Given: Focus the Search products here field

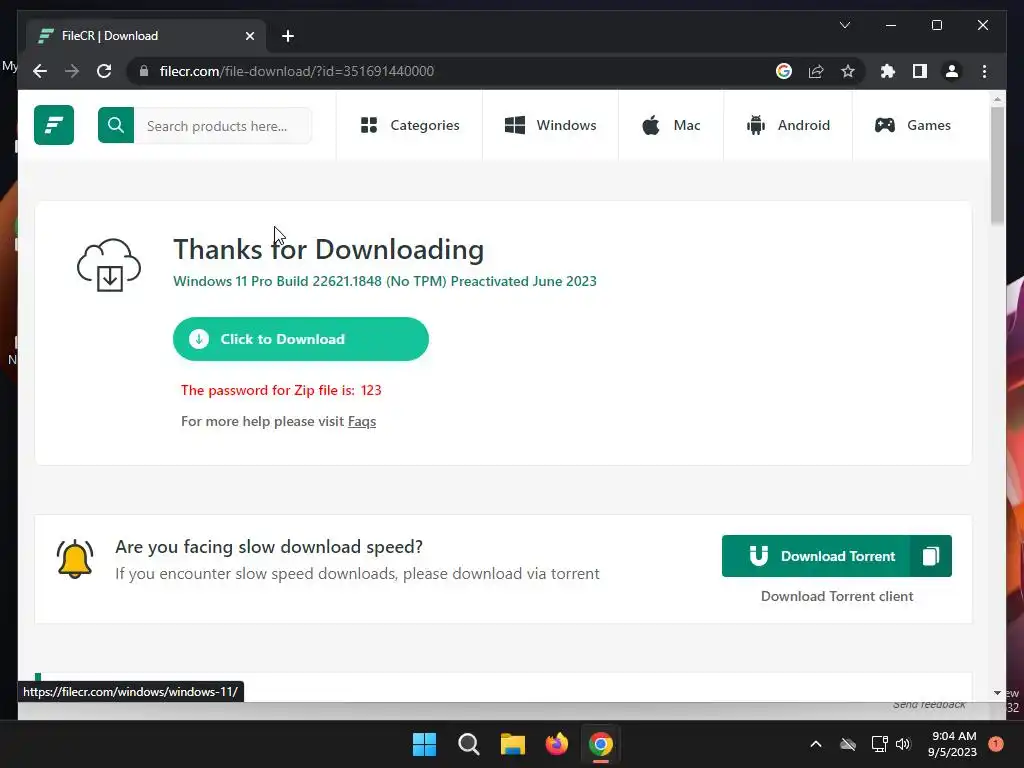Looking at the screenshot, I should click(223, 125).
